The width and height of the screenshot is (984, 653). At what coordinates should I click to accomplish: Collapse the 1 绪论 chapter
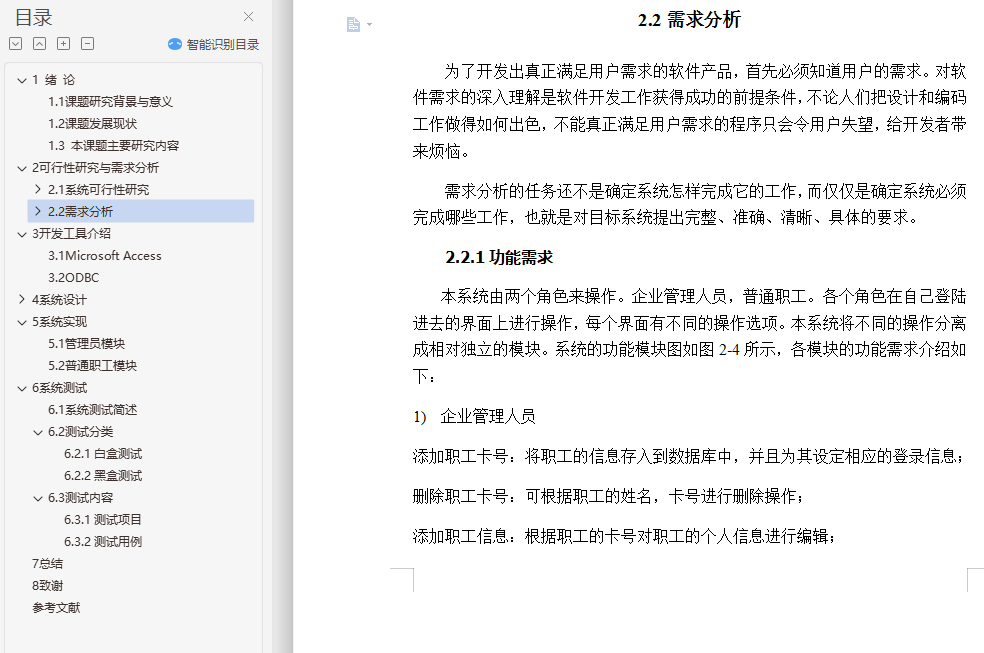tap(22, 80)
